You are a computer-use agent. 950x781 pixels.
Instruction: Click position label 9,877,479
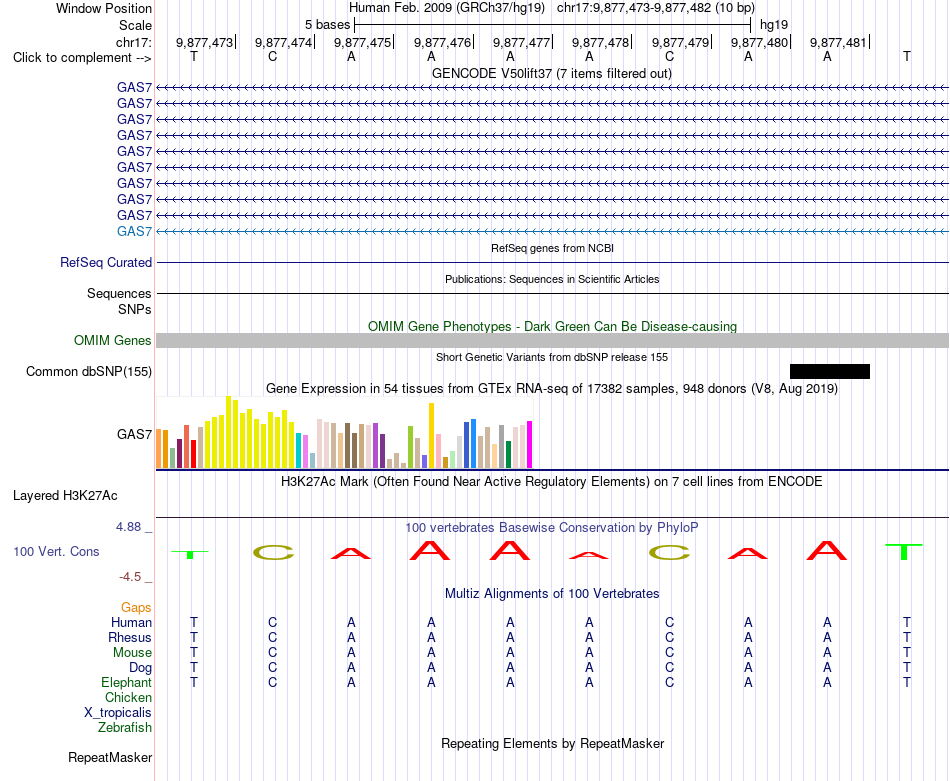680,42
